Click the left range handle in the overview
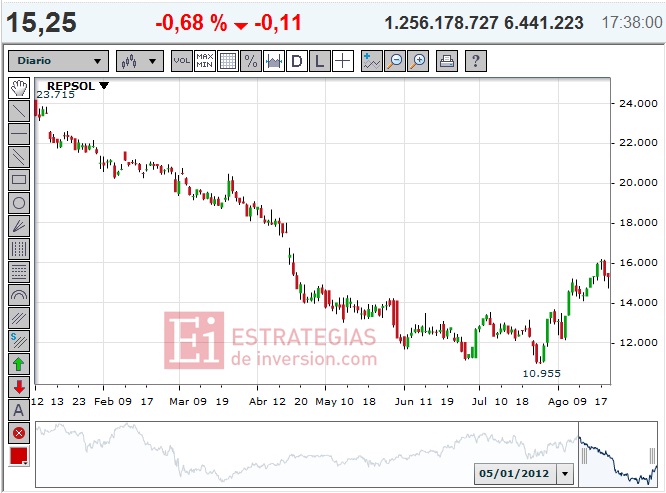 [584, 456]
